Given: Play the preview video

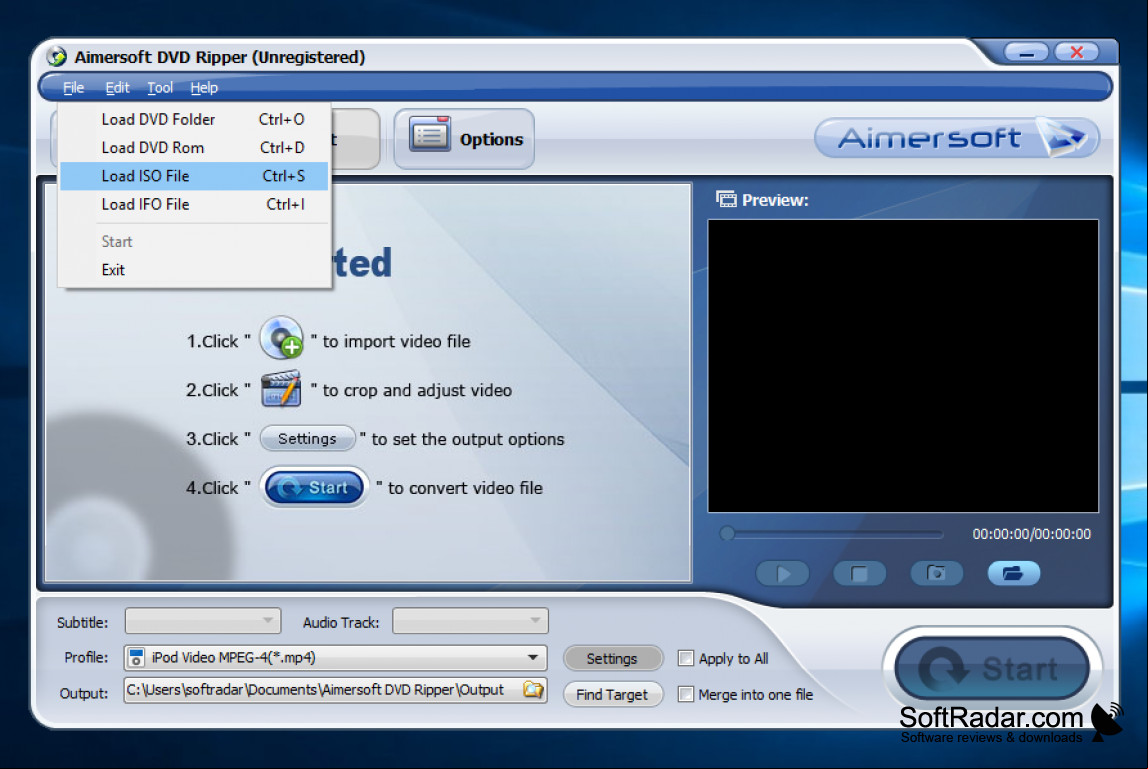Looking at the screenshot, I should (x=783, y=573).
